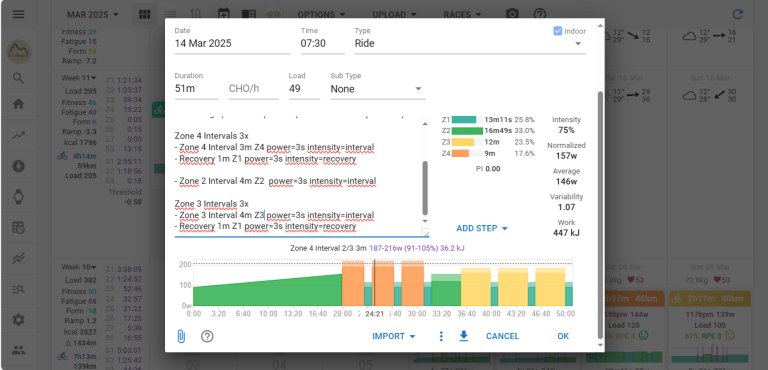768x370 pixels.
Task: Click the Work 447 kJ value
Action: [x=566, y=233]
